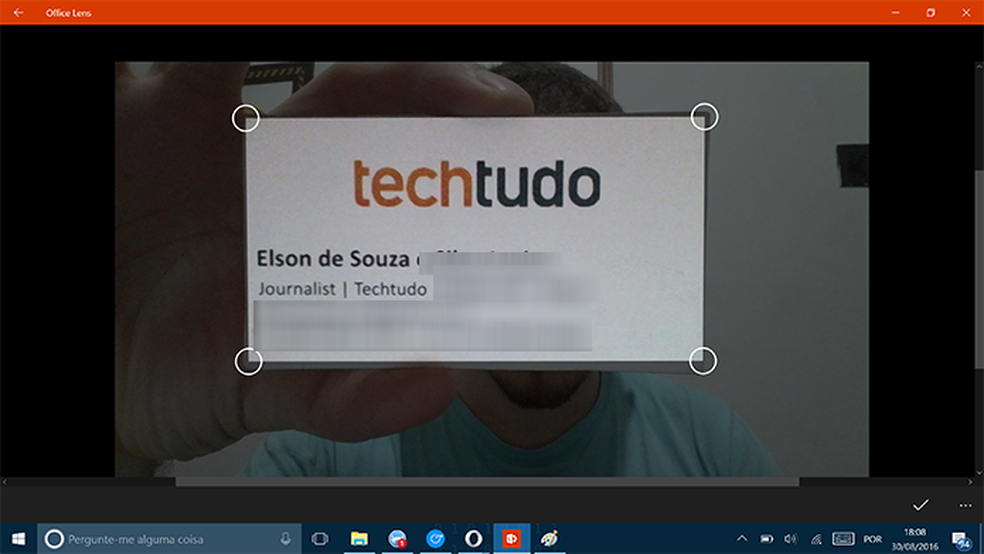Image resolution: width=984 pixels, height=554 pixels.
Task: Click the right arrow of horizontal scrollbar
Action: click(x=970, y=482)
